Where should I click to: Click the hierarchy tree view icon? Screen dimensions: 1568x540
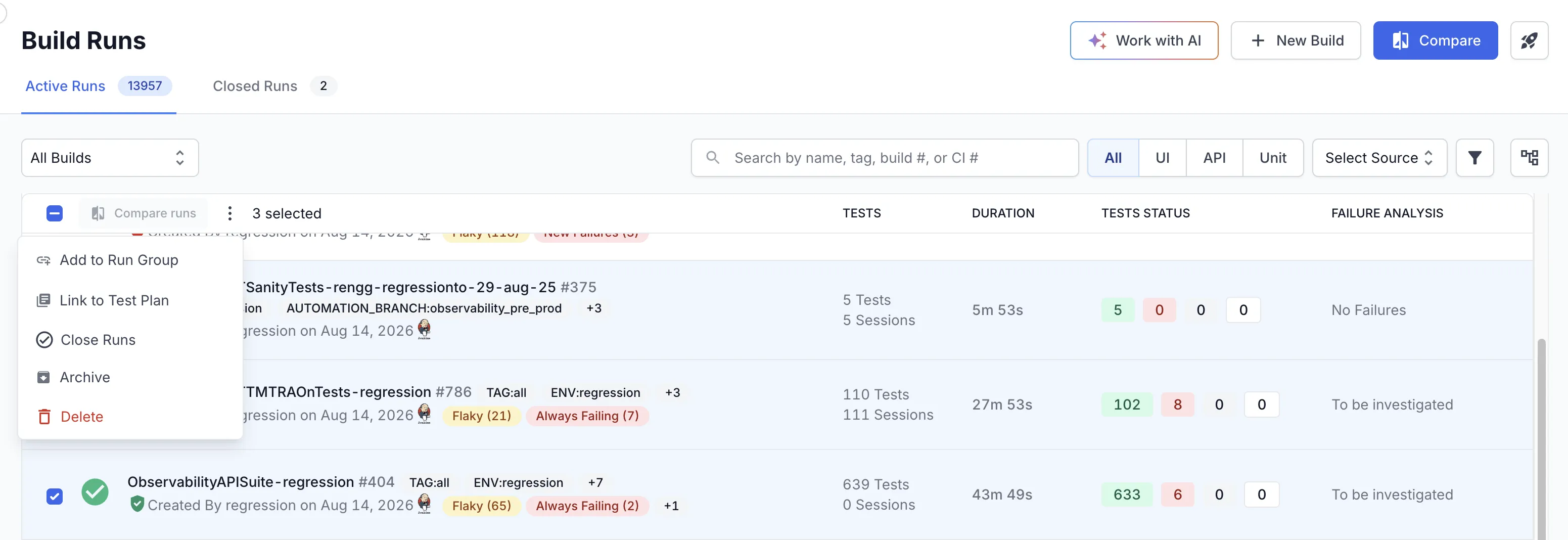pos(1529,158)
